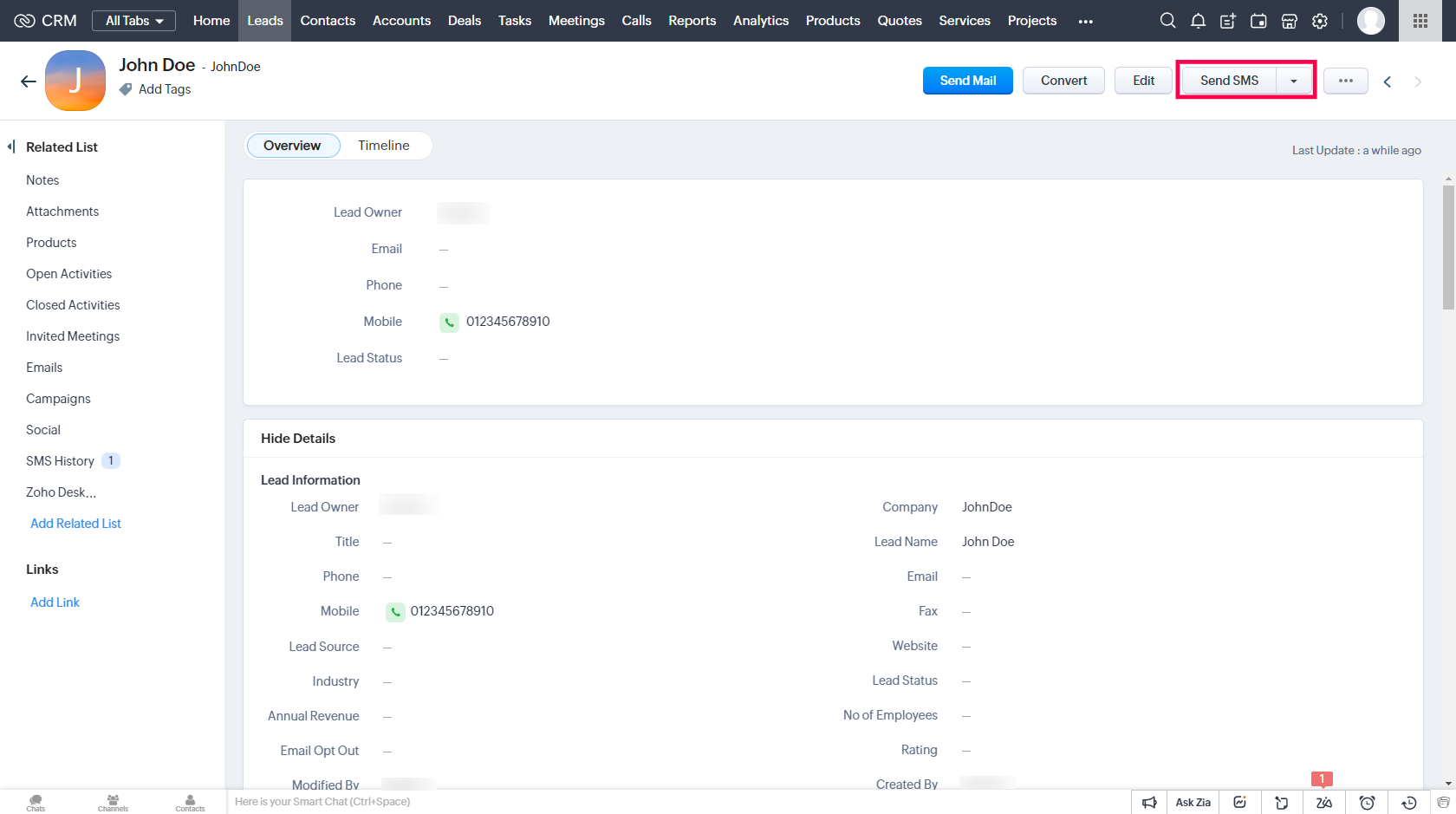Click the tag icon beside Add Tags

coord(126,89)
